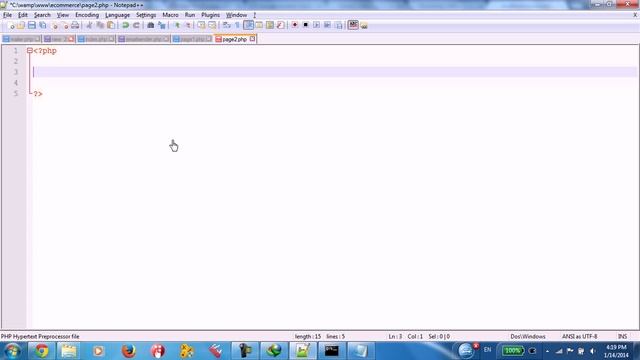The width and height of the screenshot is (640, 360).
Task: Open the Window menu
Action: 236,15
